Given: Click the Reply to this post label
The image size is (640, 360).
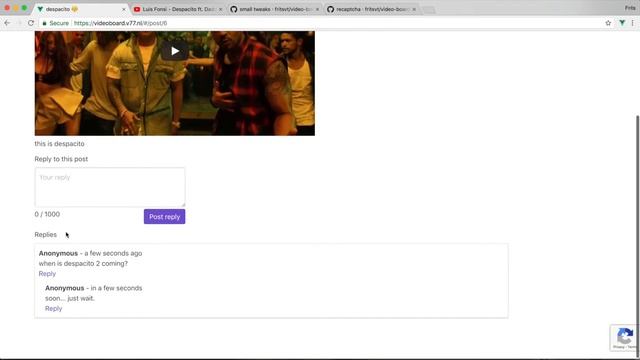Looking at the screenshot, I should 61,159.
